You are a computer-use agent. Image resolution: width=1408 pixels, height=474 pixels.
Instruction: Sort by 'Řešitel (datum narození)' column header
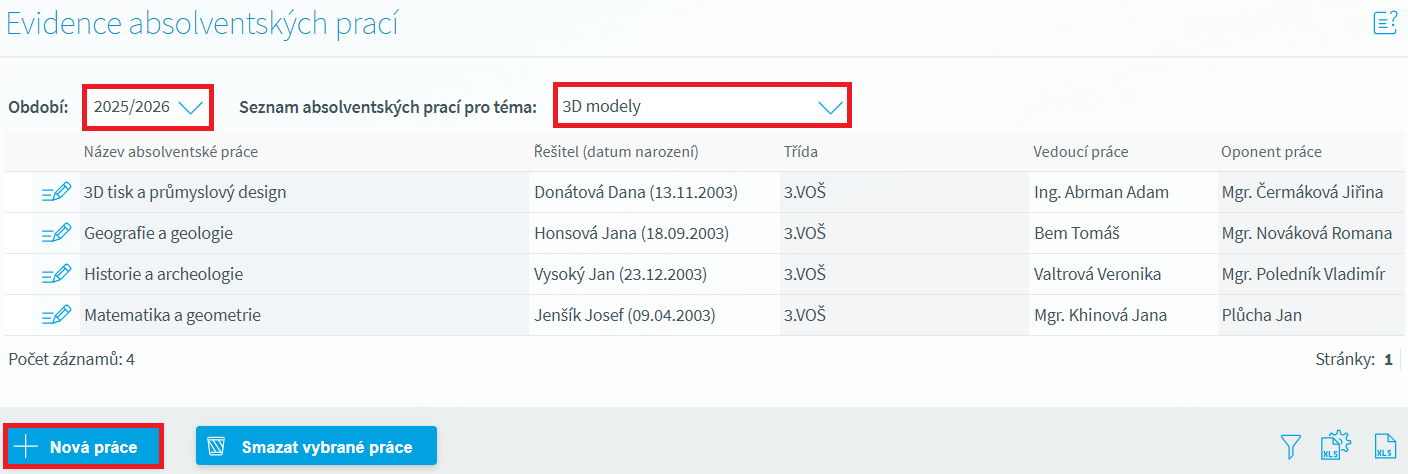pos(616,152)
